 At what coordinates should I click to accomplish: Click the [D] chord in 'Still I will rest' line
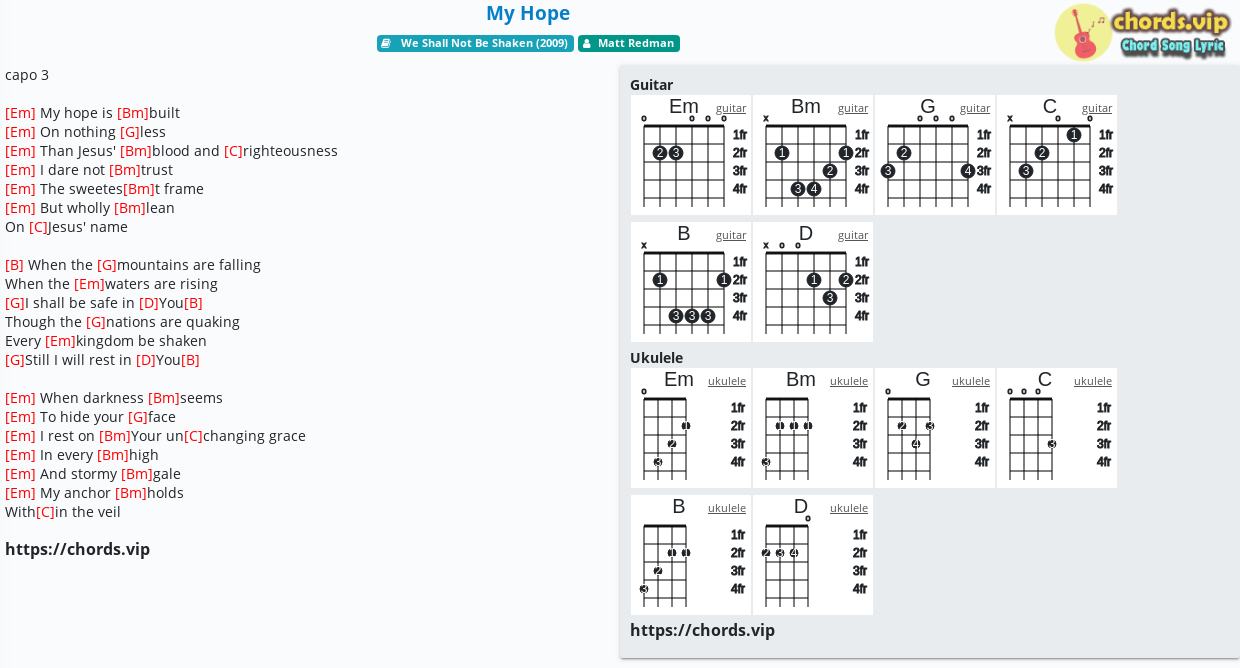146,360
